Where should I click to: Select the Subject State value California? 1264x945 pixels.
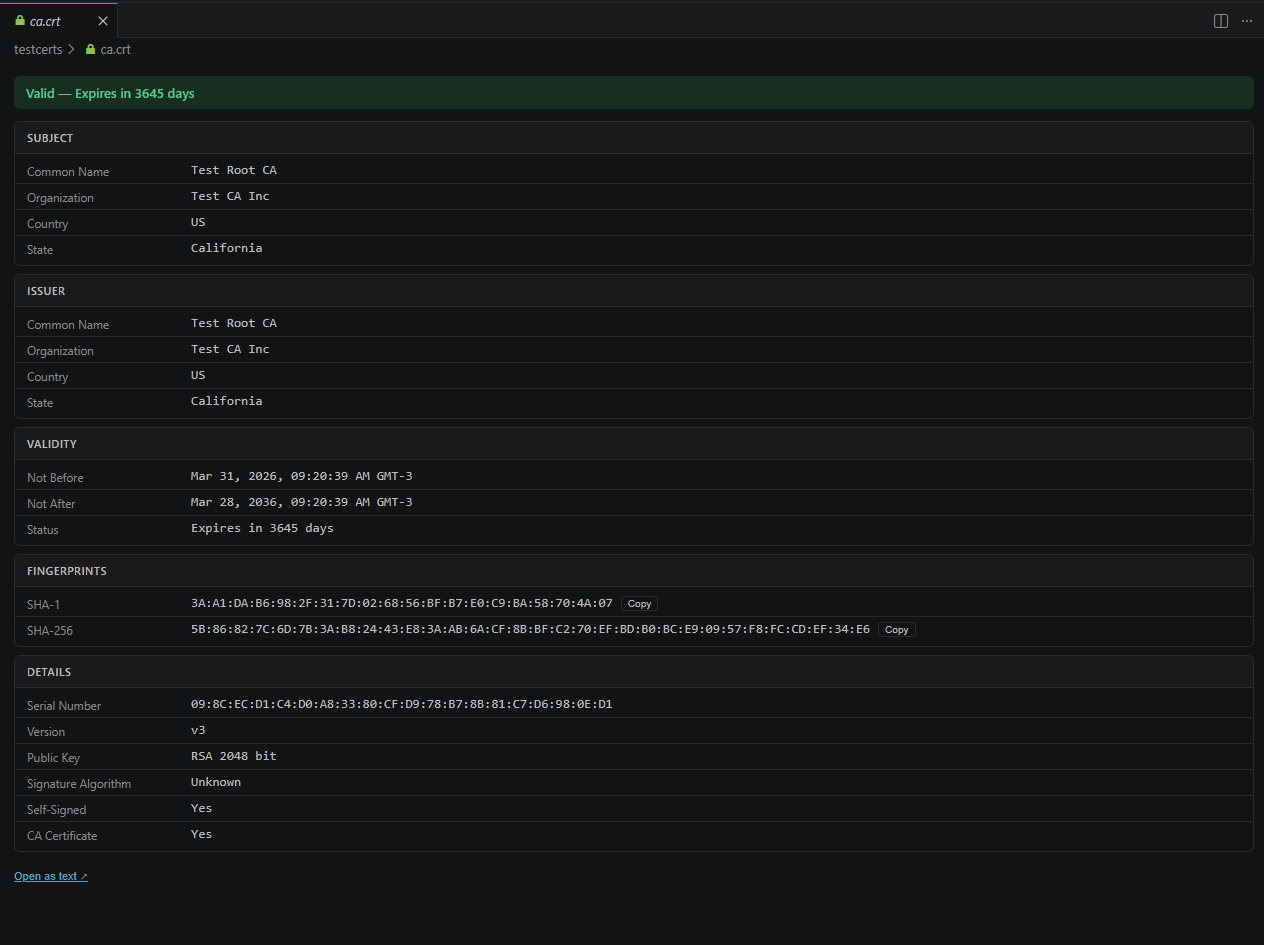coord(227,248)
